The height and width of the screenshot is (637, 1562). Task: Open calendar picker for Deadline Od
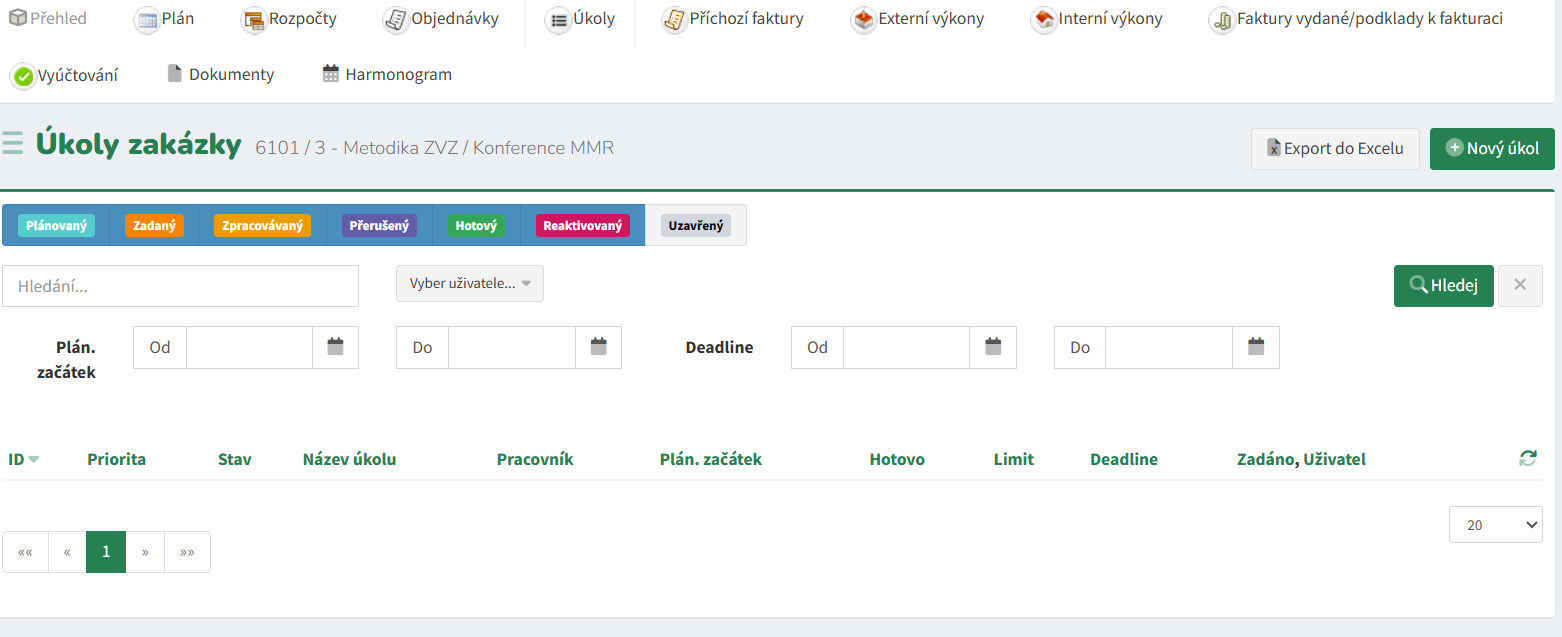(993, 347)
